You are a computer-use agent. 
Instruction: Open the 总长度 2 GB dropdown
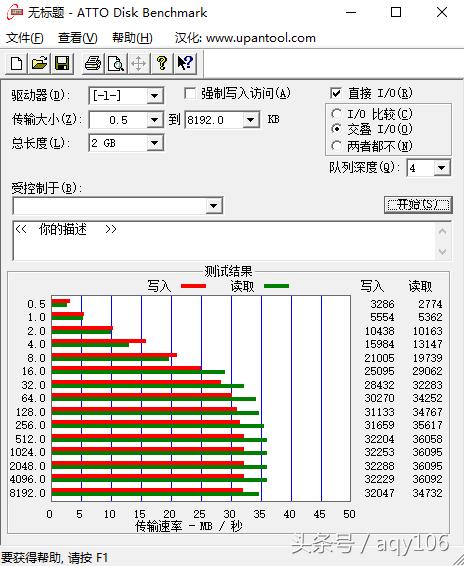(155, 143)
